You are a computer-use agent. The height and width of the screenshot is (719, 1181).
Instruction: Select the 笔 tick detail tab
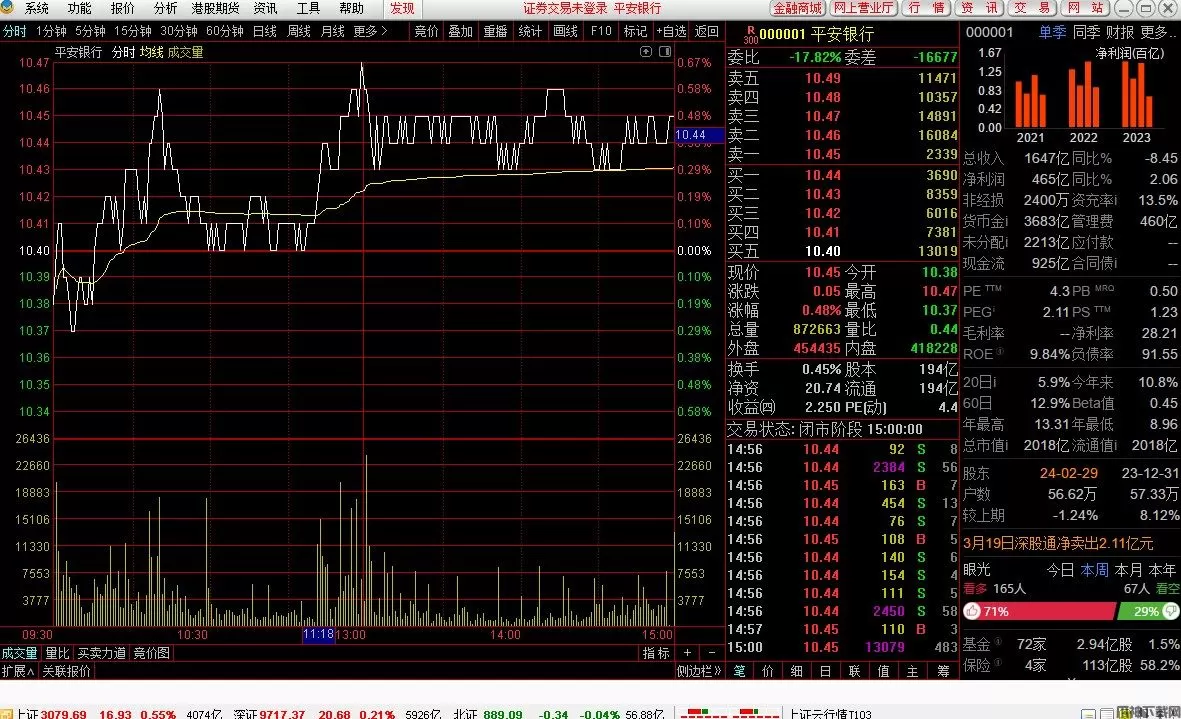[740, 671]
